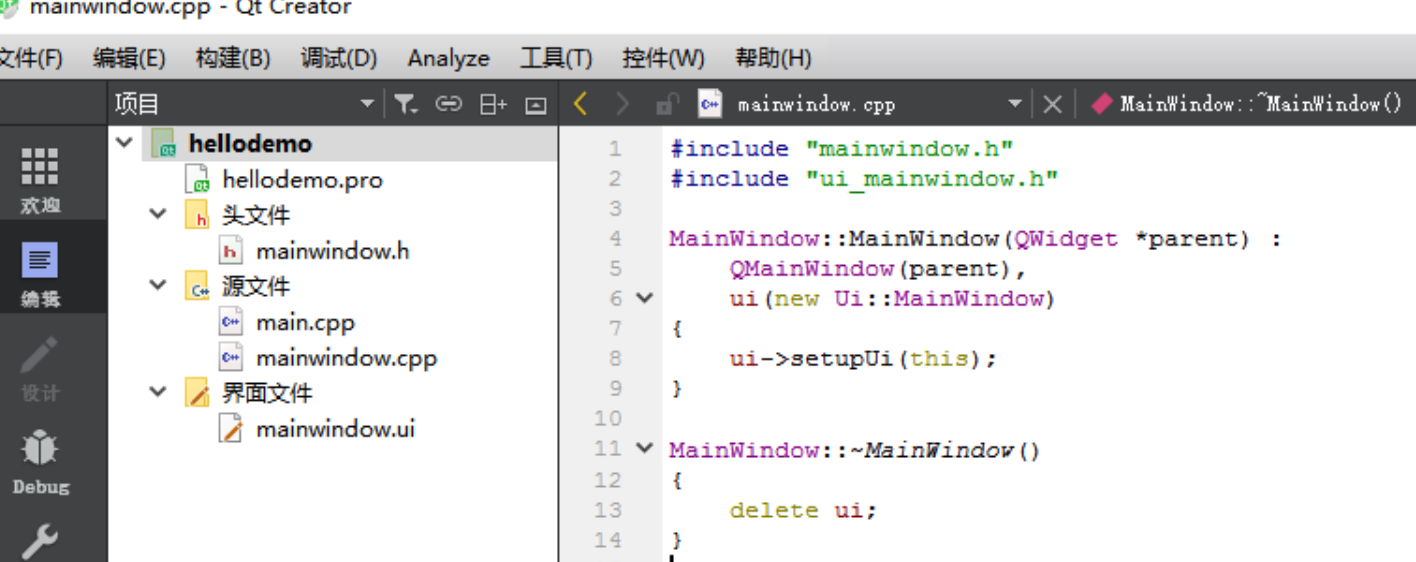Image resolution: width=1416 pixels, height=562 pixels.
Task: Split the project panel
Action: [x=493, y=104]
